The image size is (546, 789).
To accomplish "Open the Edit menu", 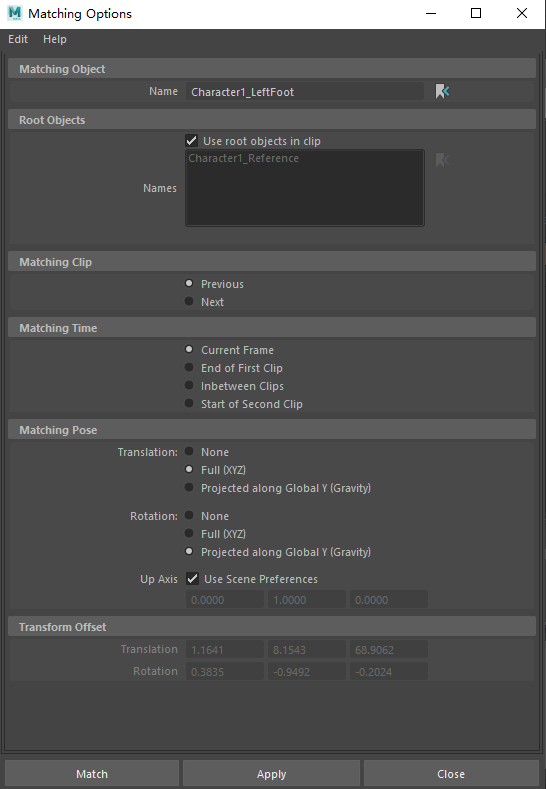I will tap(18, 39).
